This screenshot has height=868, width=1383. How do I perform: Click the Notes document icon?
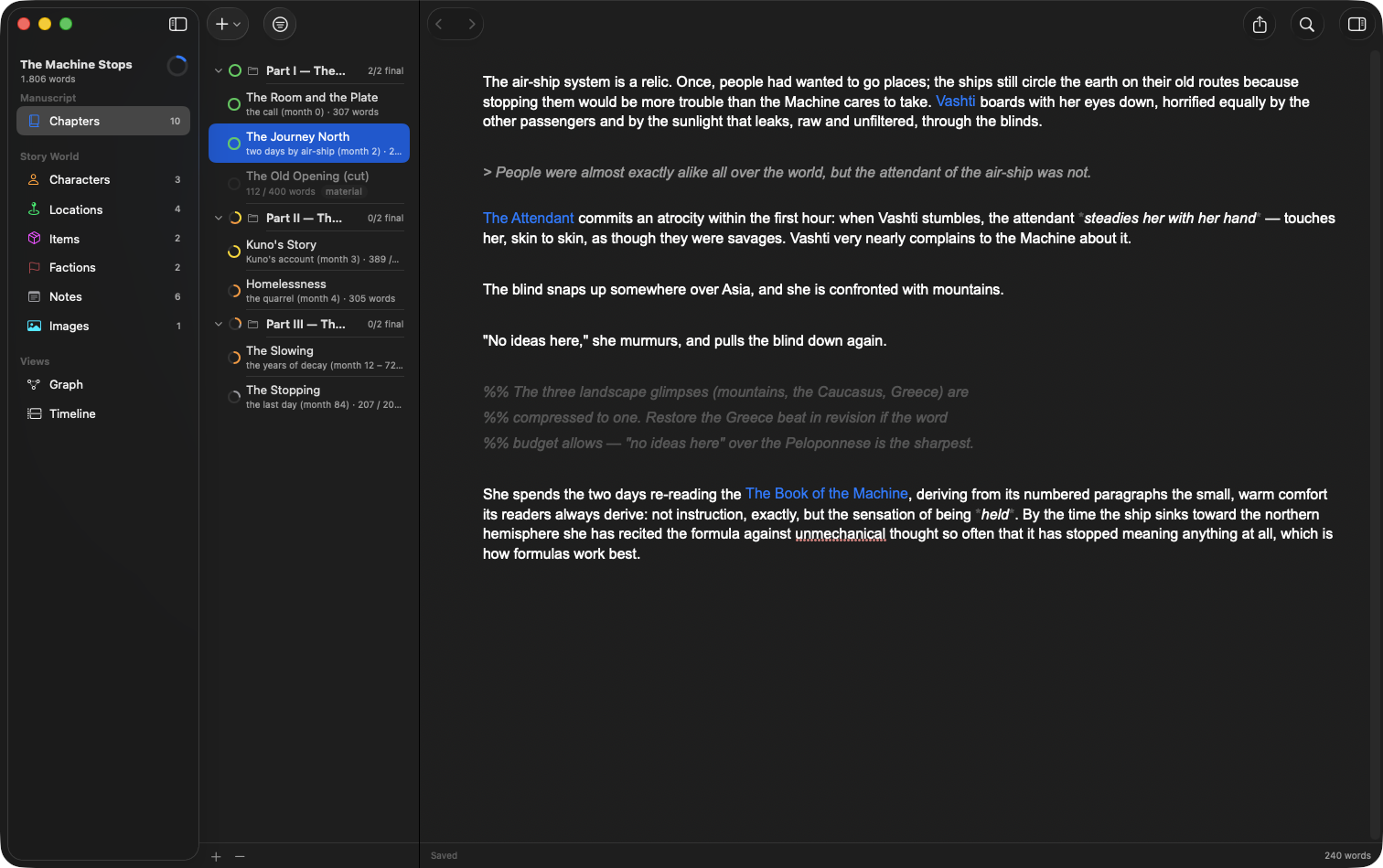[x=34, y=297]
